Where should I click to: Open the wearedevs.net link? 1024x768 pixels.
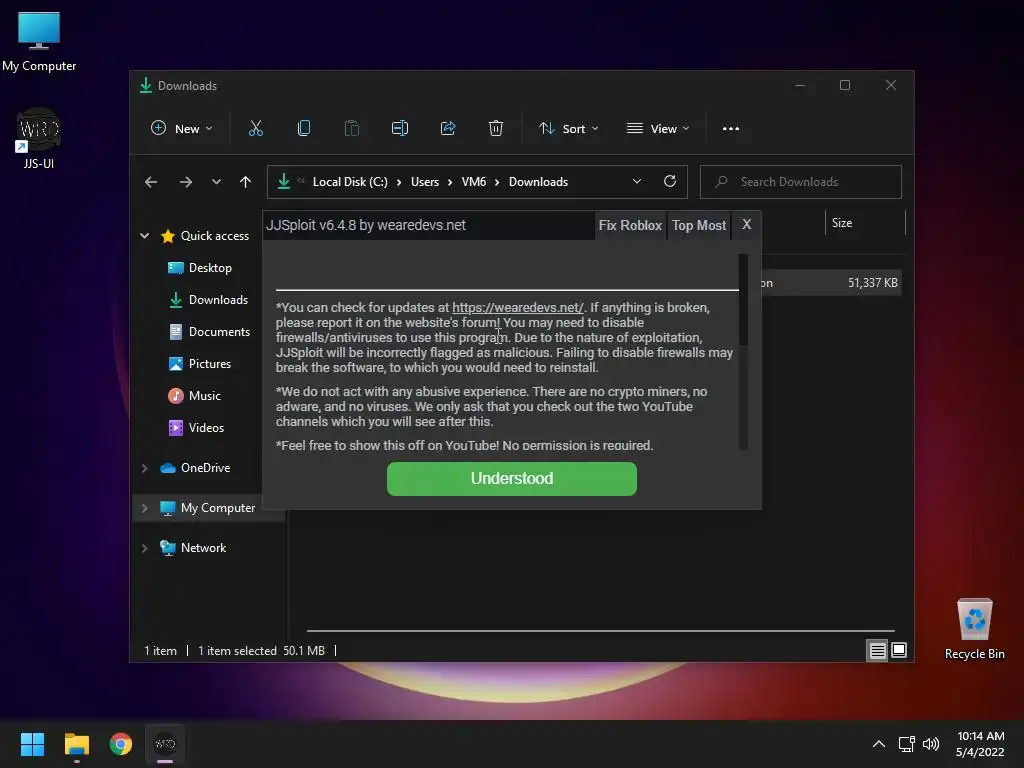[x=517, y=308]
